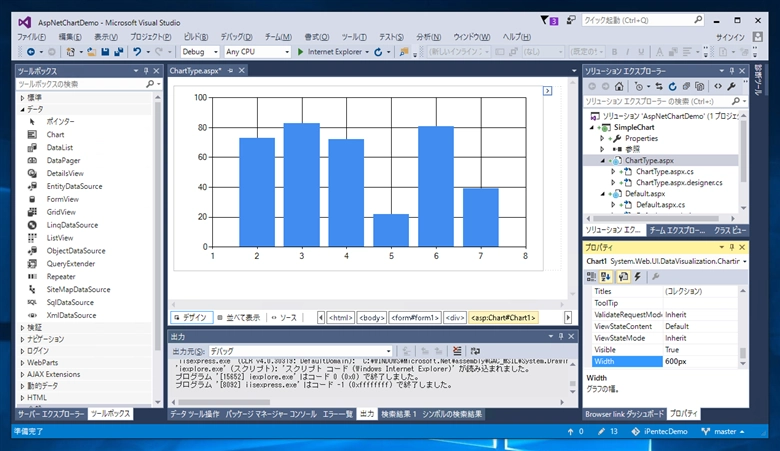Collapse the SimpleChart project node
Screen dimensions: 780x451
tap(592, 127)
